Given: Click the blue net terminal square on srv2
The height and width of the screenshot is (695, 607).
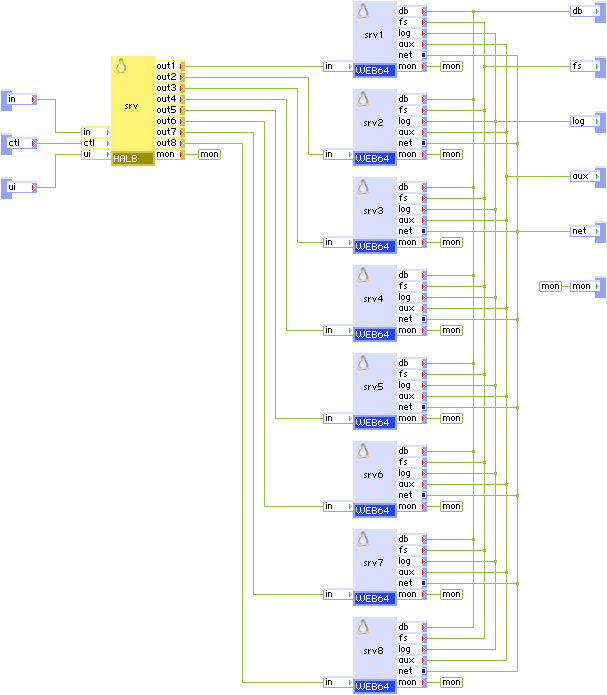Looking at the screenshot, I should coord(423,143).
